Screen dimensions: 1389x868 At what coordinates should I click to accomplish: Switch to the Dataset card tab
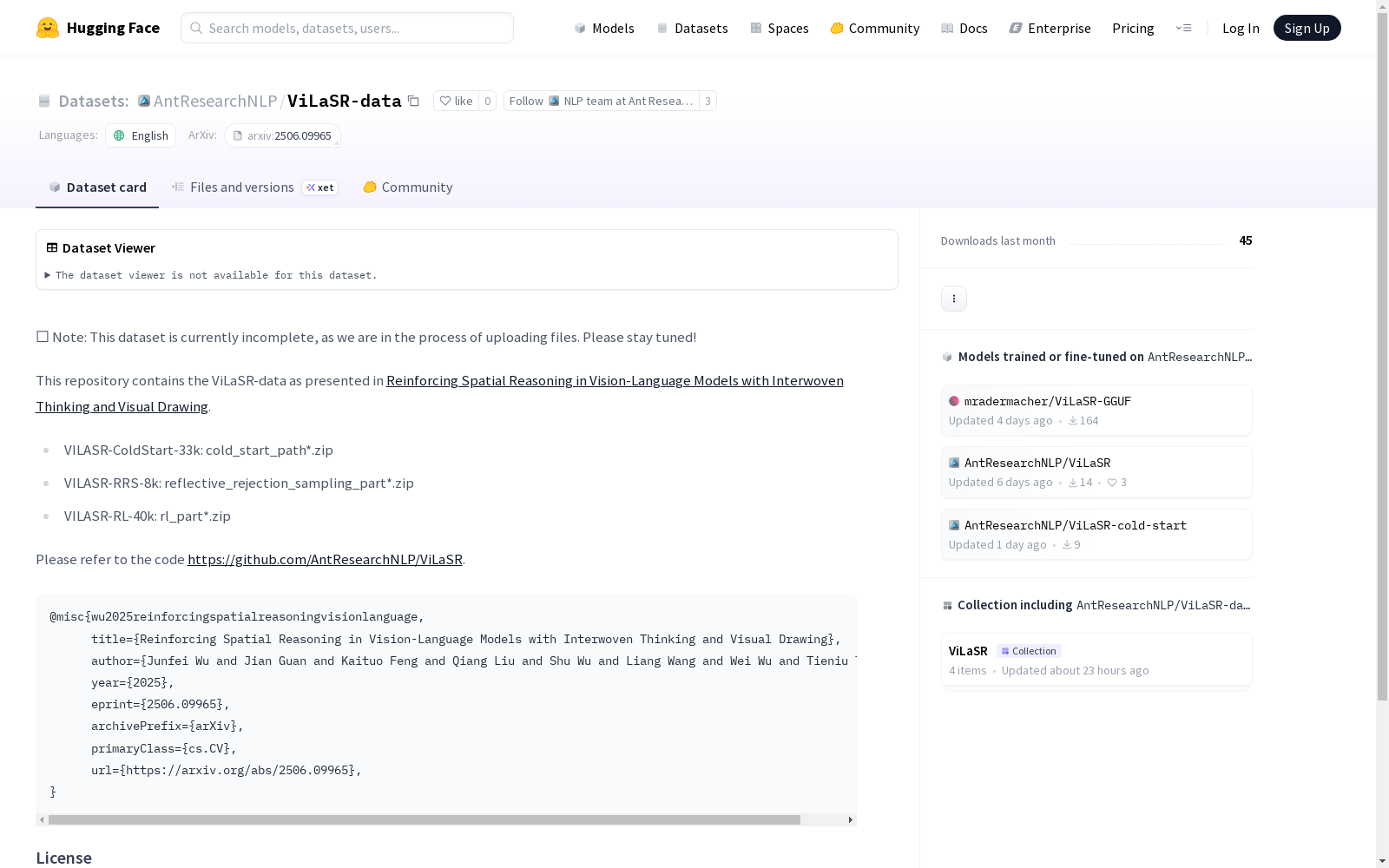(97, 187)
